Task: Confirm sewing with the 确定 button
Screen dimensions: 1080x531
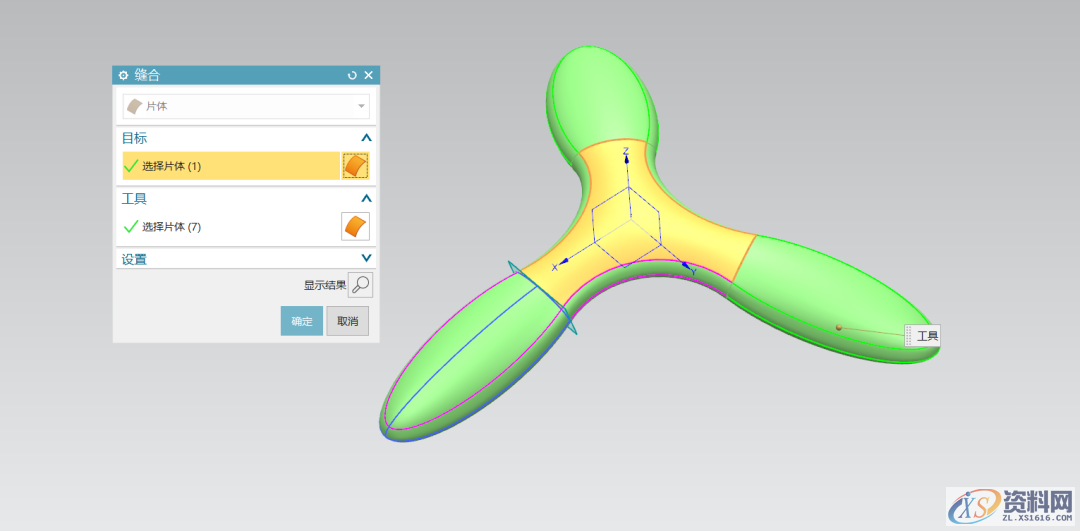Action: click(x=301, y=321)
